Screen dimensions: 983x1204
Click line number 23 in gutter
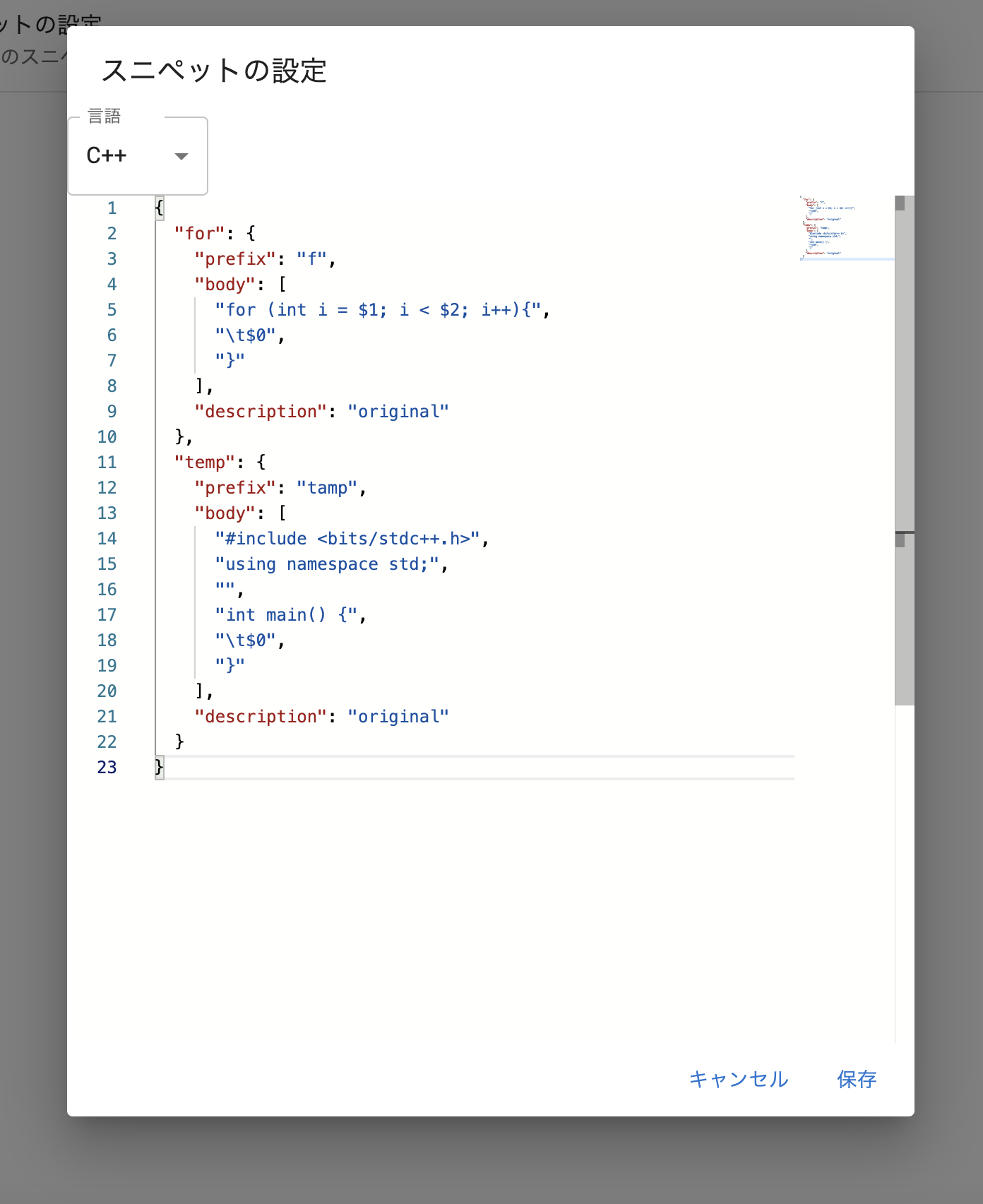click(x=107, y=768)
